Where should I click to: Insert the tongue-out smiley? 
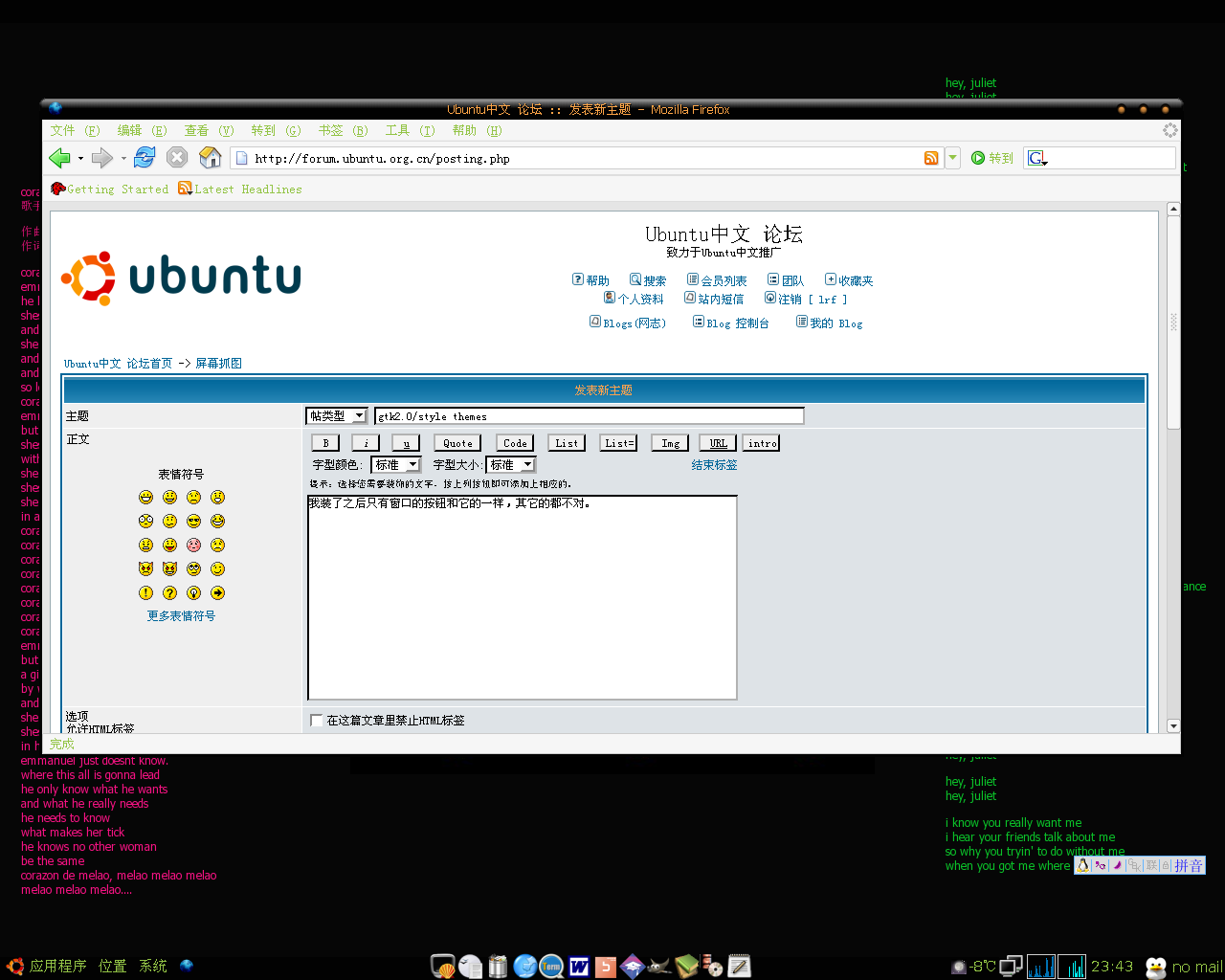point(169,545)
